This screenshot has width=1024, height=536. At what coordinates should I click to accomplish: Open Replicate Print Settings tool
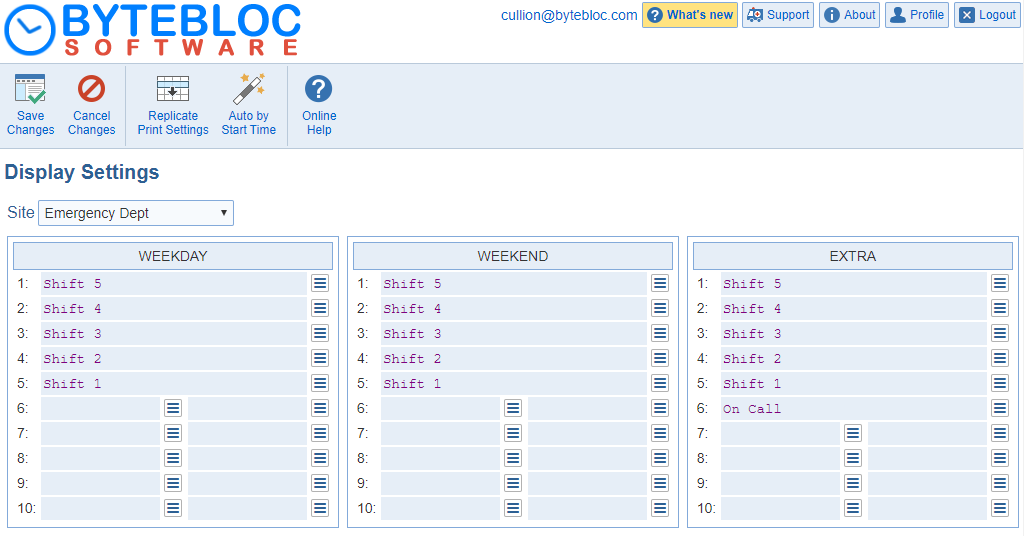point(173,89)
